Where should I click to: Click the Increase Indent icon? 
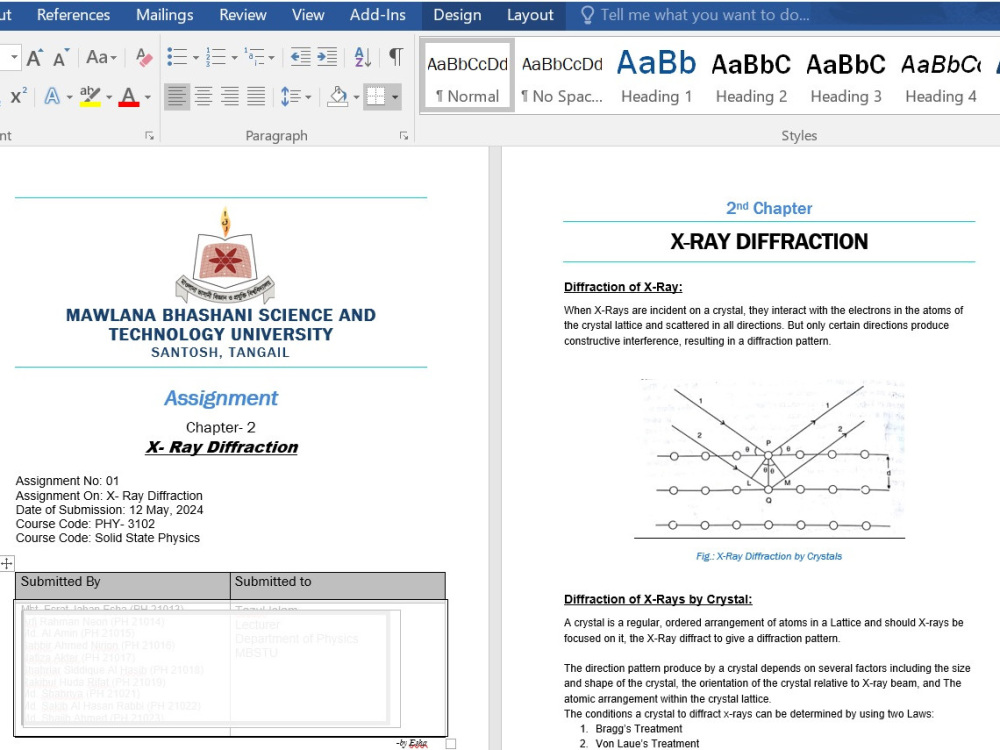tap(327, 57)
